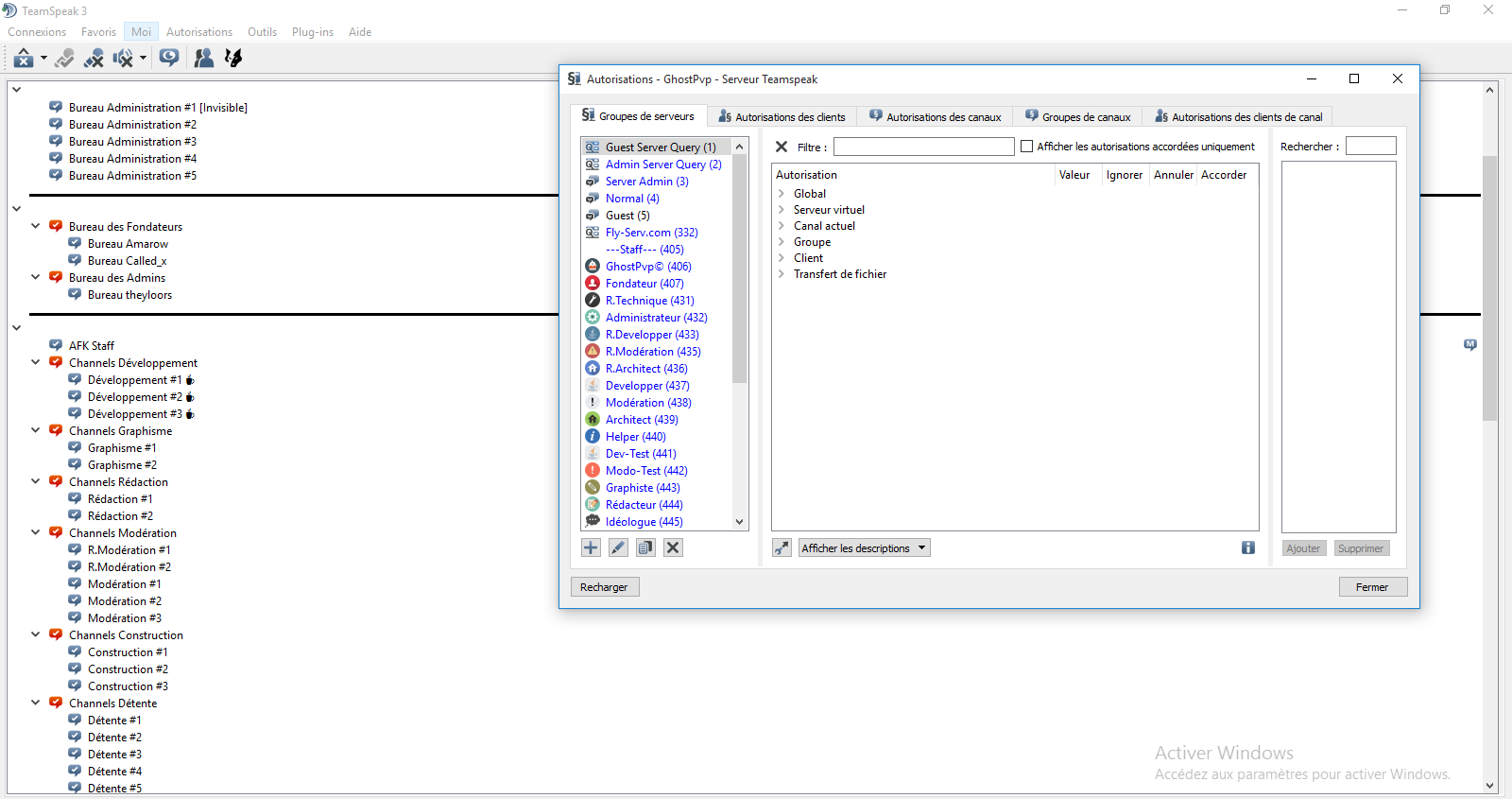The image size is (1512, 799).
Task: Select the Modo-Test (442) group
Action: coord(646,471)
